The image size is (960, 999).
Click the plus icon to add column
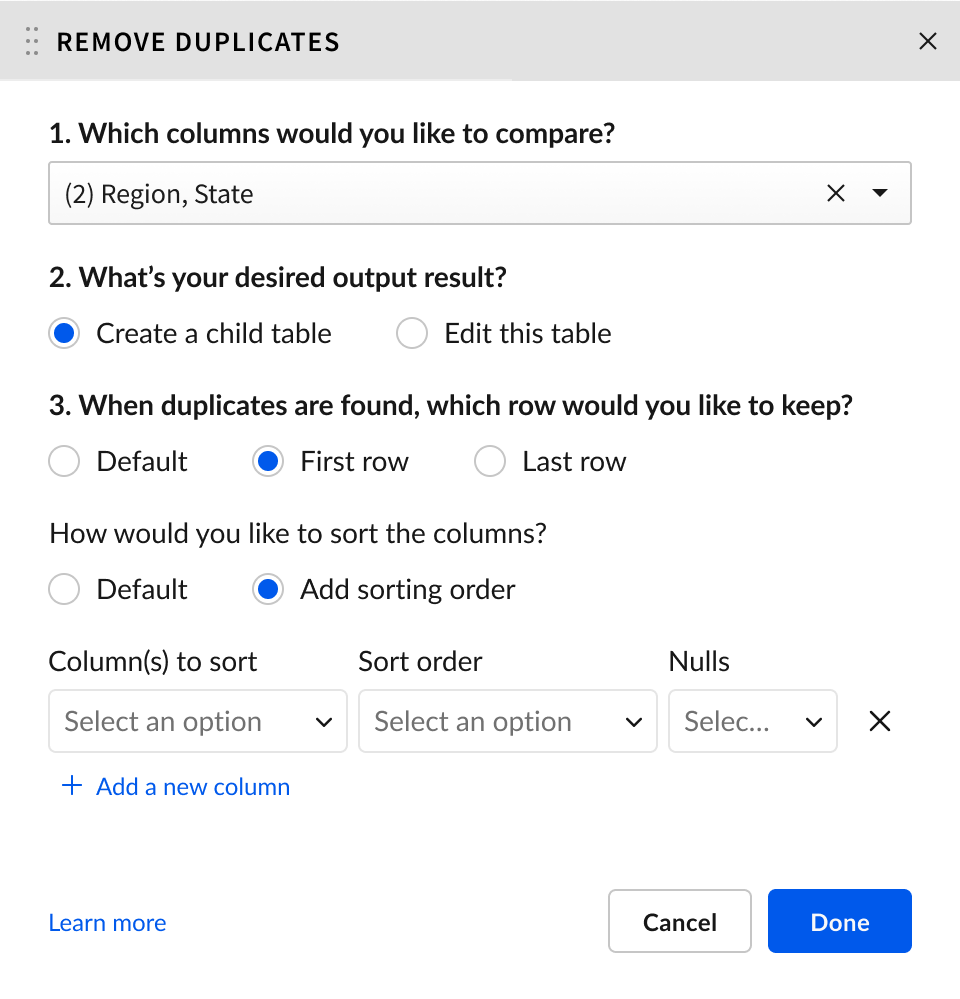71,786
